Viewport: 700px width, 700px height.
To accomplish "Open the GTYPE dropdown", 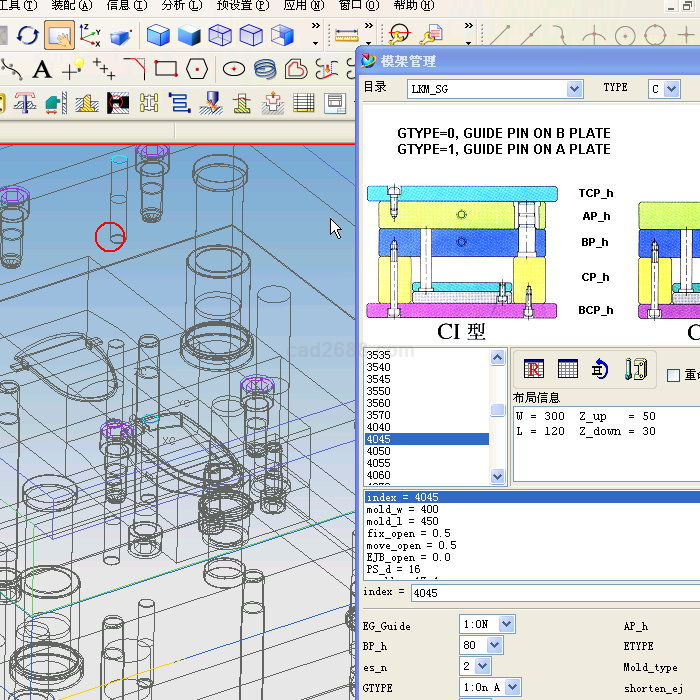I will click(511, 687).
